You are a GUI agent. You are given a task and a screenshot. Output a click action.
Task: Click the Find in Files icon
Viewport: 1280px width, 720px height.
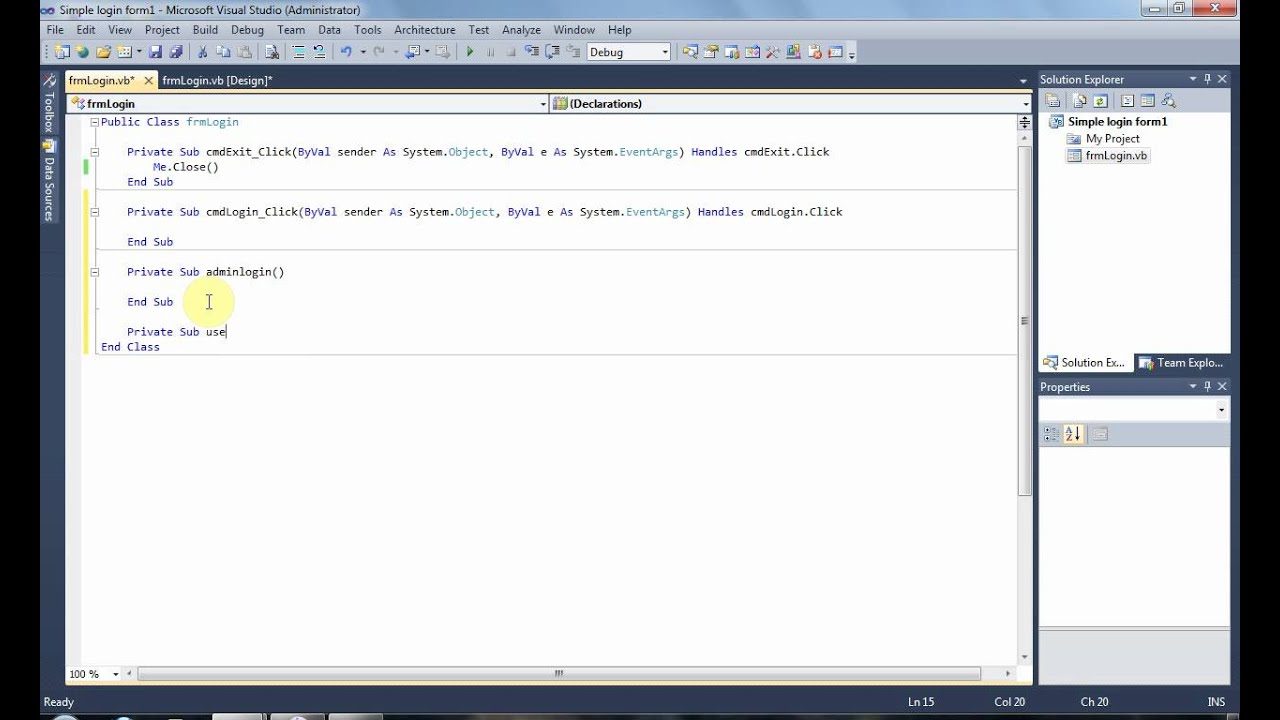(272, 52)
